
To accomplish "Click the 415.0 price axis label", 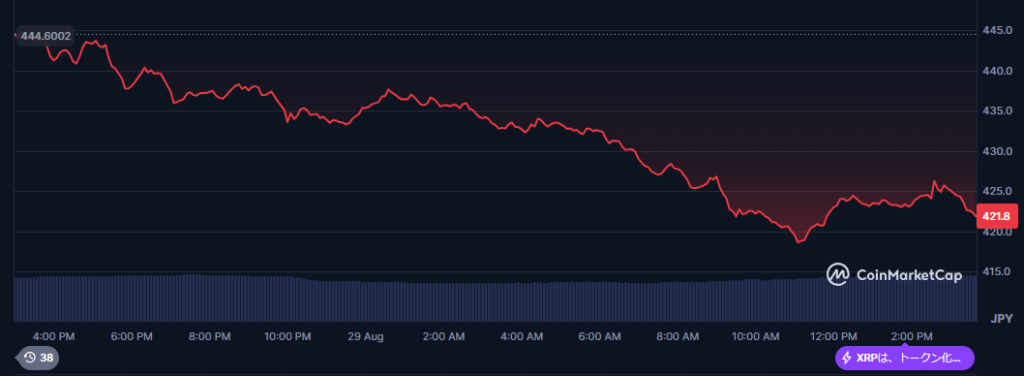I will point(997,272).
